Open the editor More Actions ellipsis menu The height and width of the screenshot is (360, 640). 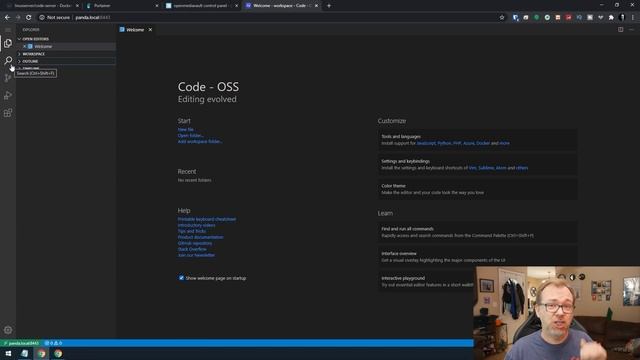(x=631, y=29)
